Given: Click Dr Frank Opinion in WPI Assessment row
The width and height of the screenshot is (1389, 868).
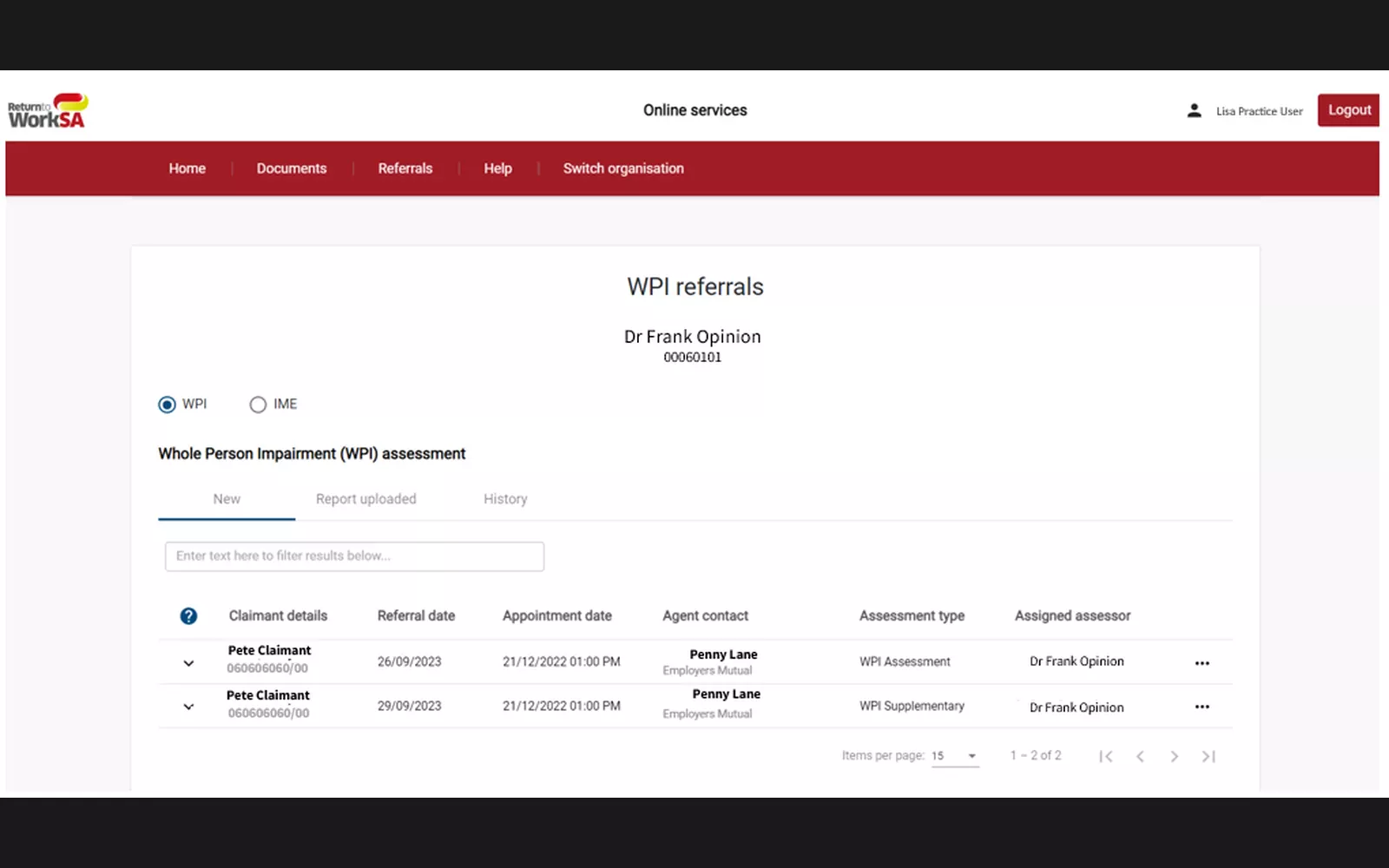Looking at the screenshot, I should click(x=1076, y=661).
